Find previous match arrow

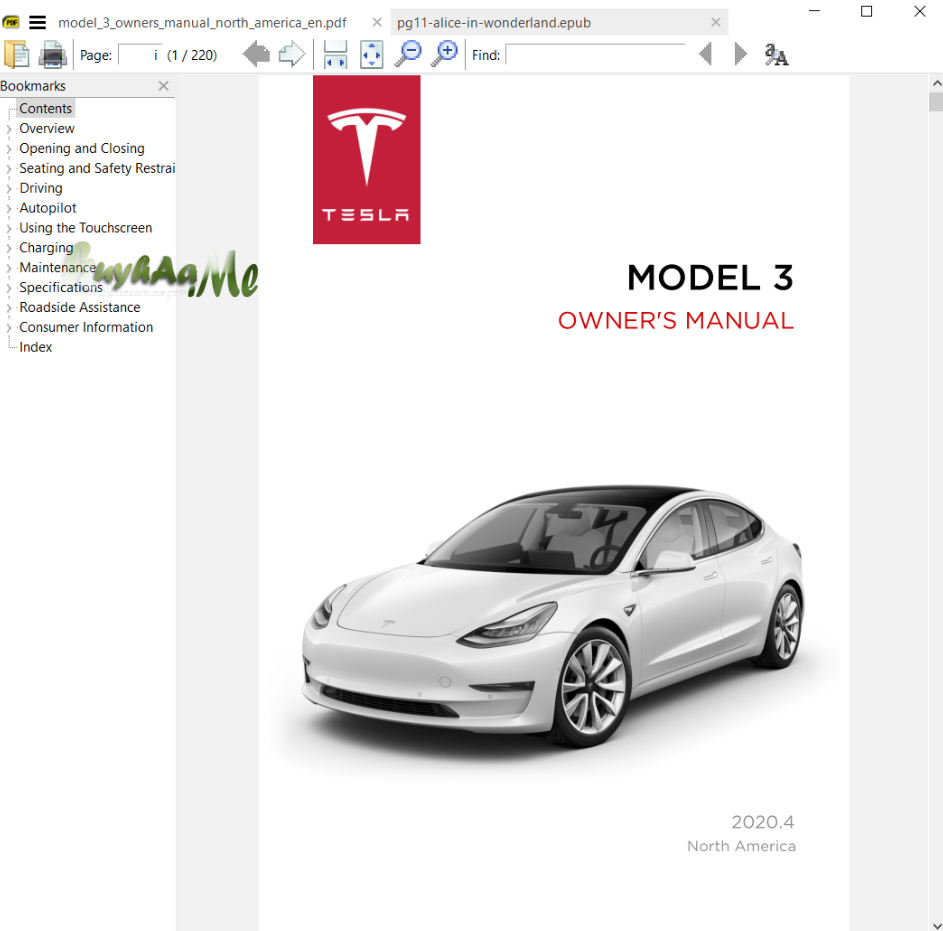(706, 54)
